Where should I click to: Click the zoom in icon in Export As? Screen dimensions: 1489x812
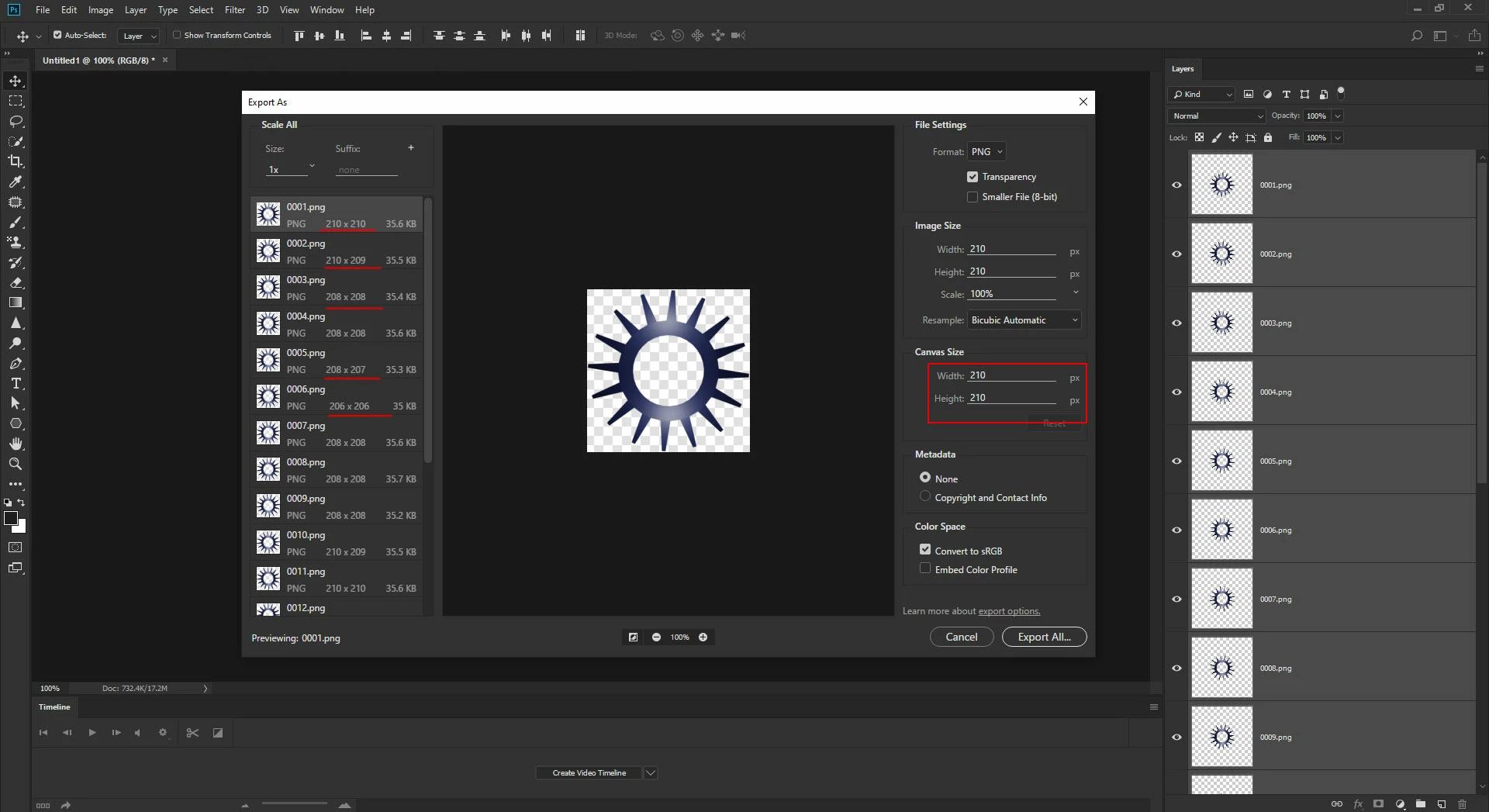703,637
